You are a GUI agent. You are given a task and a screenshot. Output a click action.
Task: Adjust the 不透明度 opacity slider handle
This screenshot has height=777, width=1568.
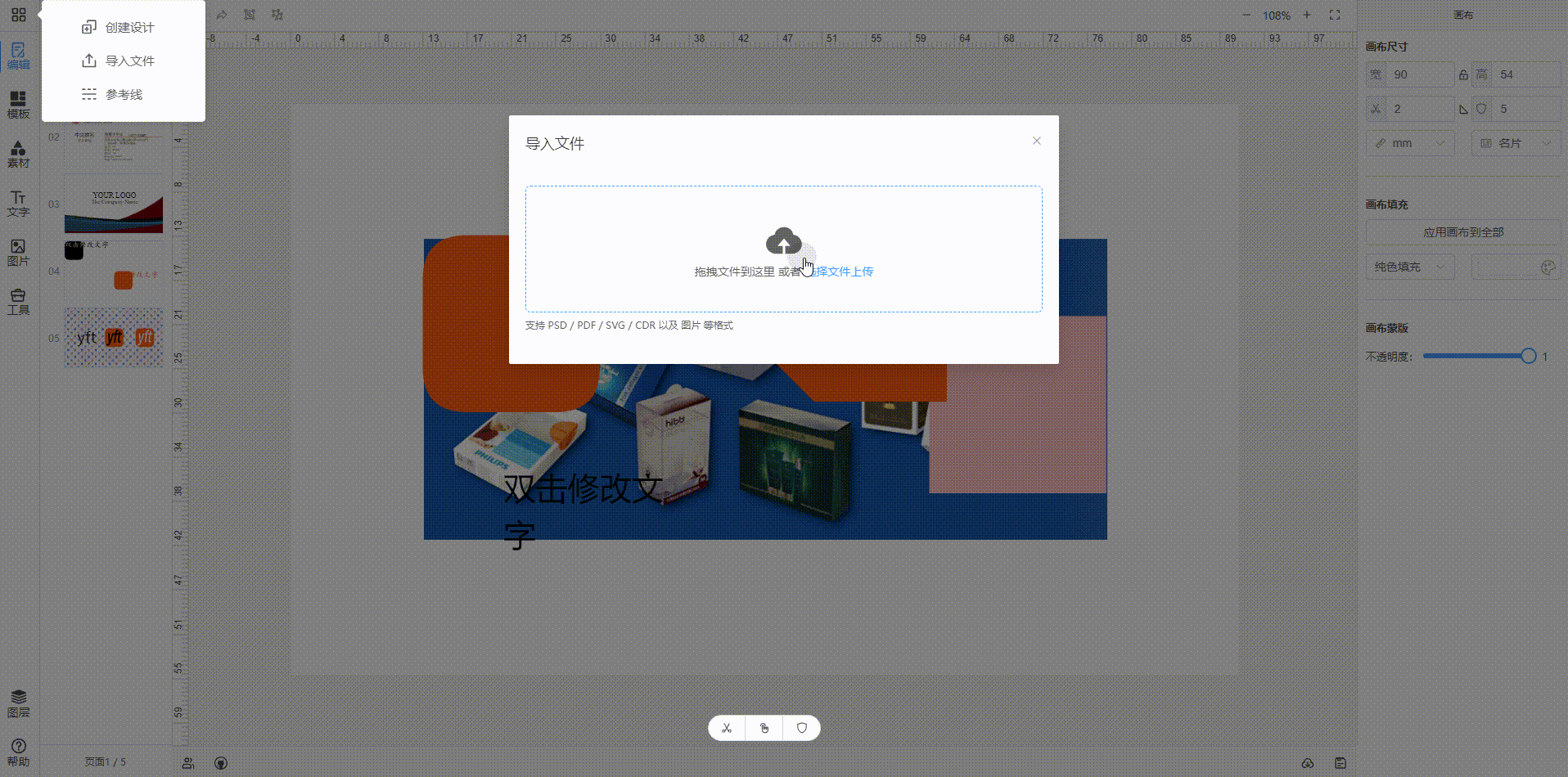tap(1529, 356)
